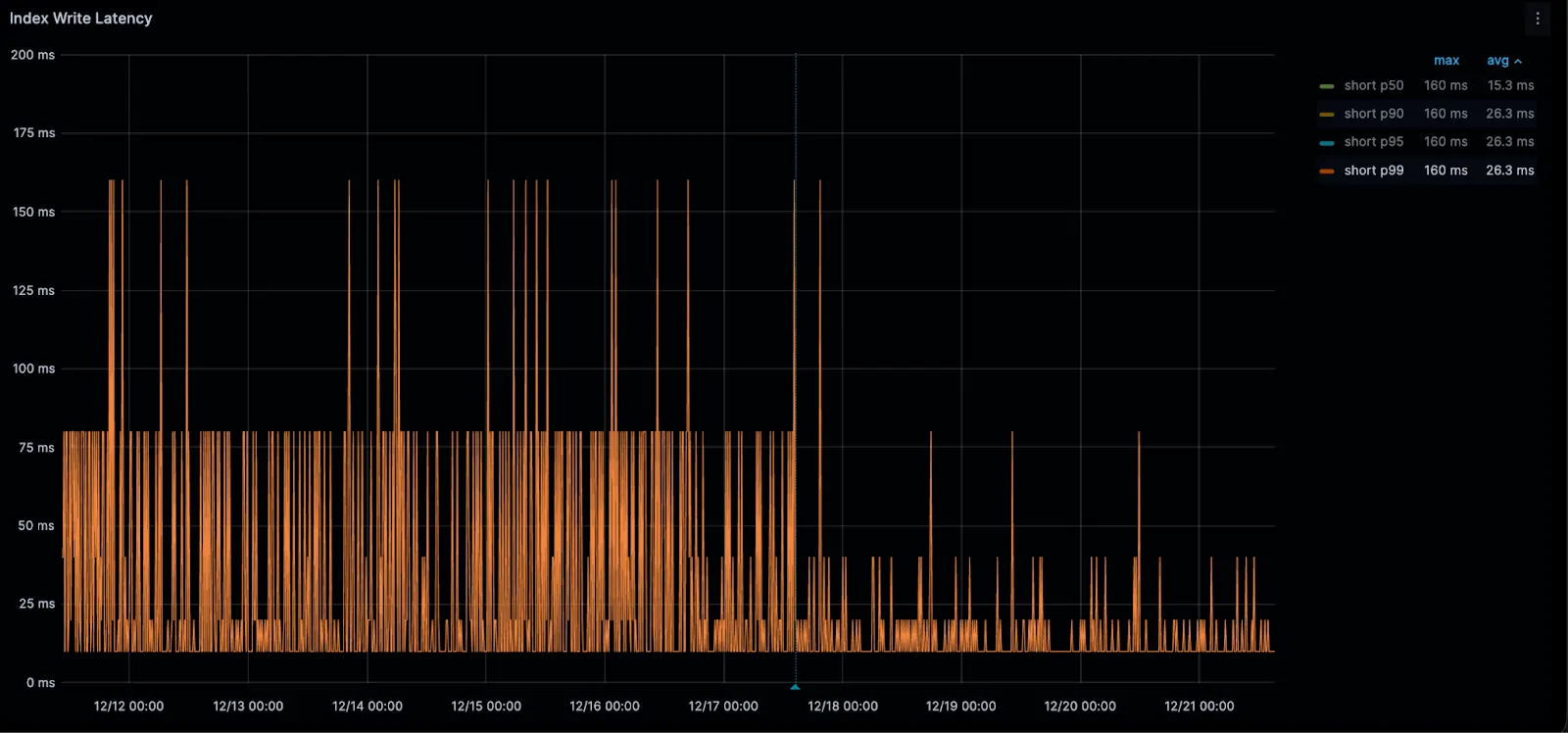Click the 26.3 ms avg value for short p95
Image resolution: width=1568 pixels, height=733 pixels.
(1510, 142)
